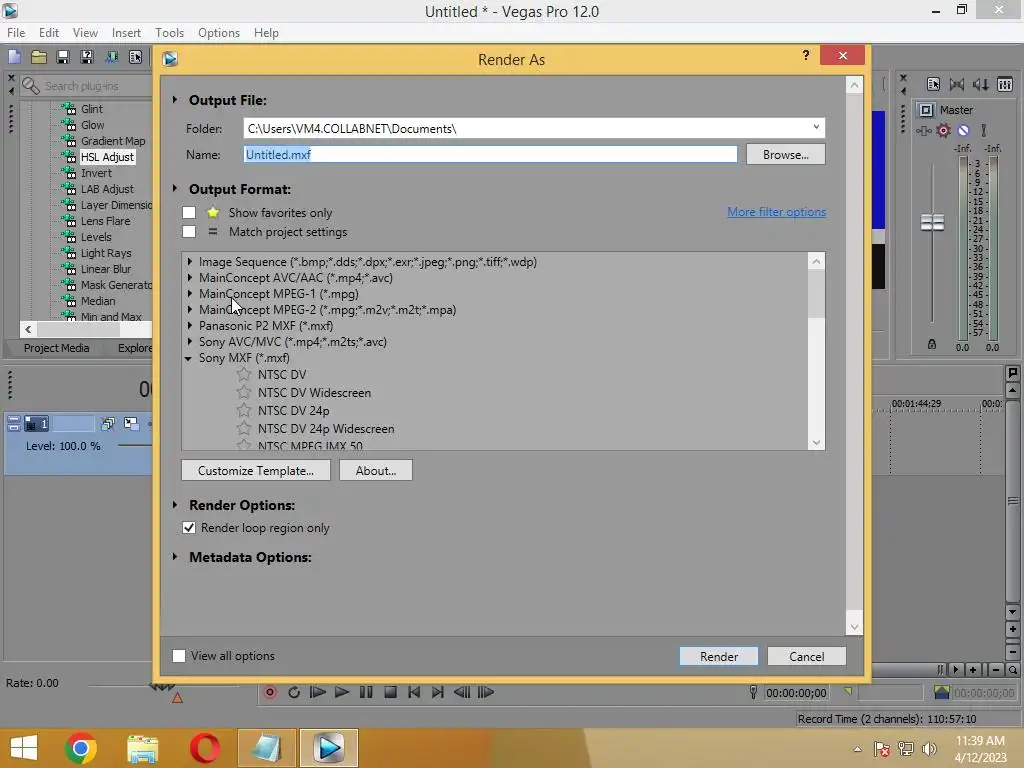The image size is (1024, 768).
Task: Click the Pause button in transport
Action: [366, 692]
